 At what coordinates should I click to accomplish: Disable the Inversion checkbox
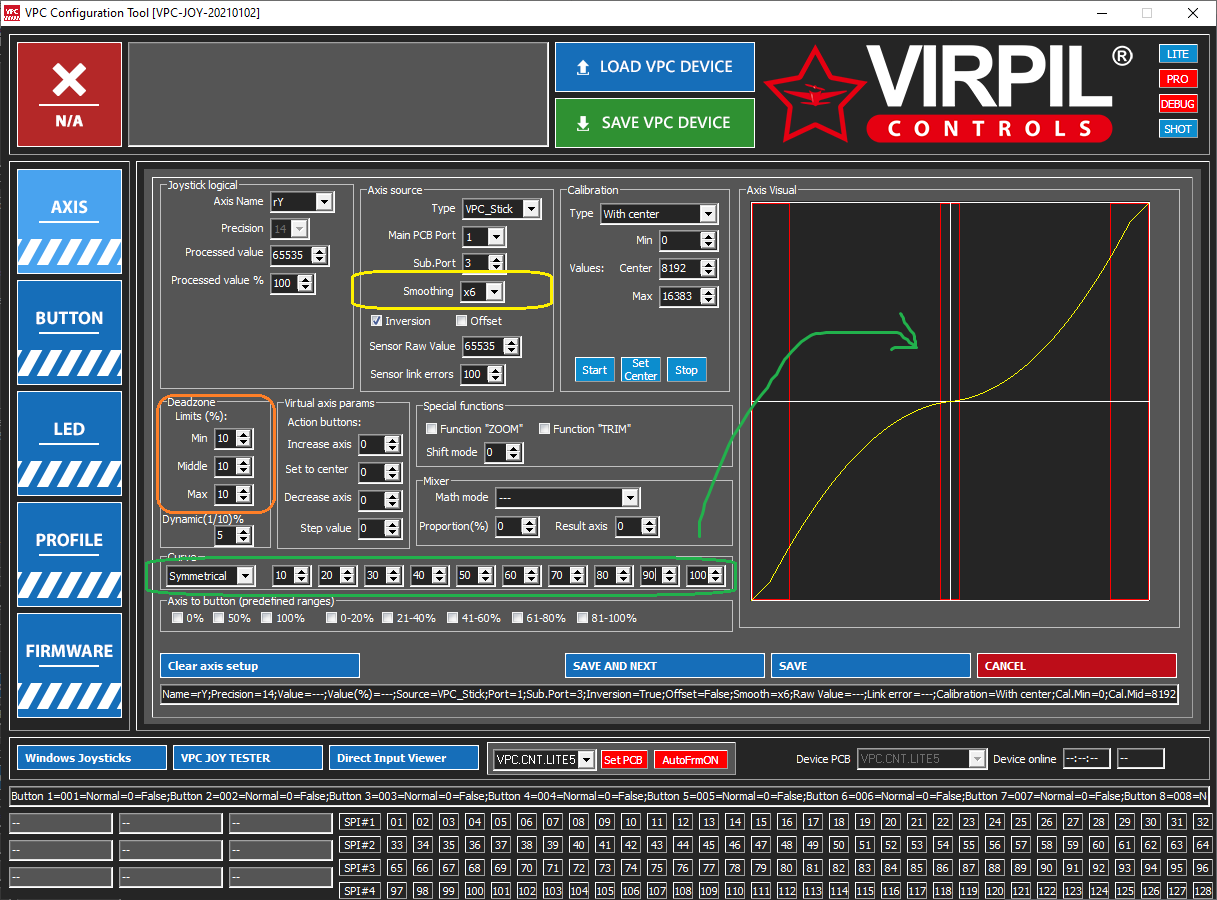point(377,321)
